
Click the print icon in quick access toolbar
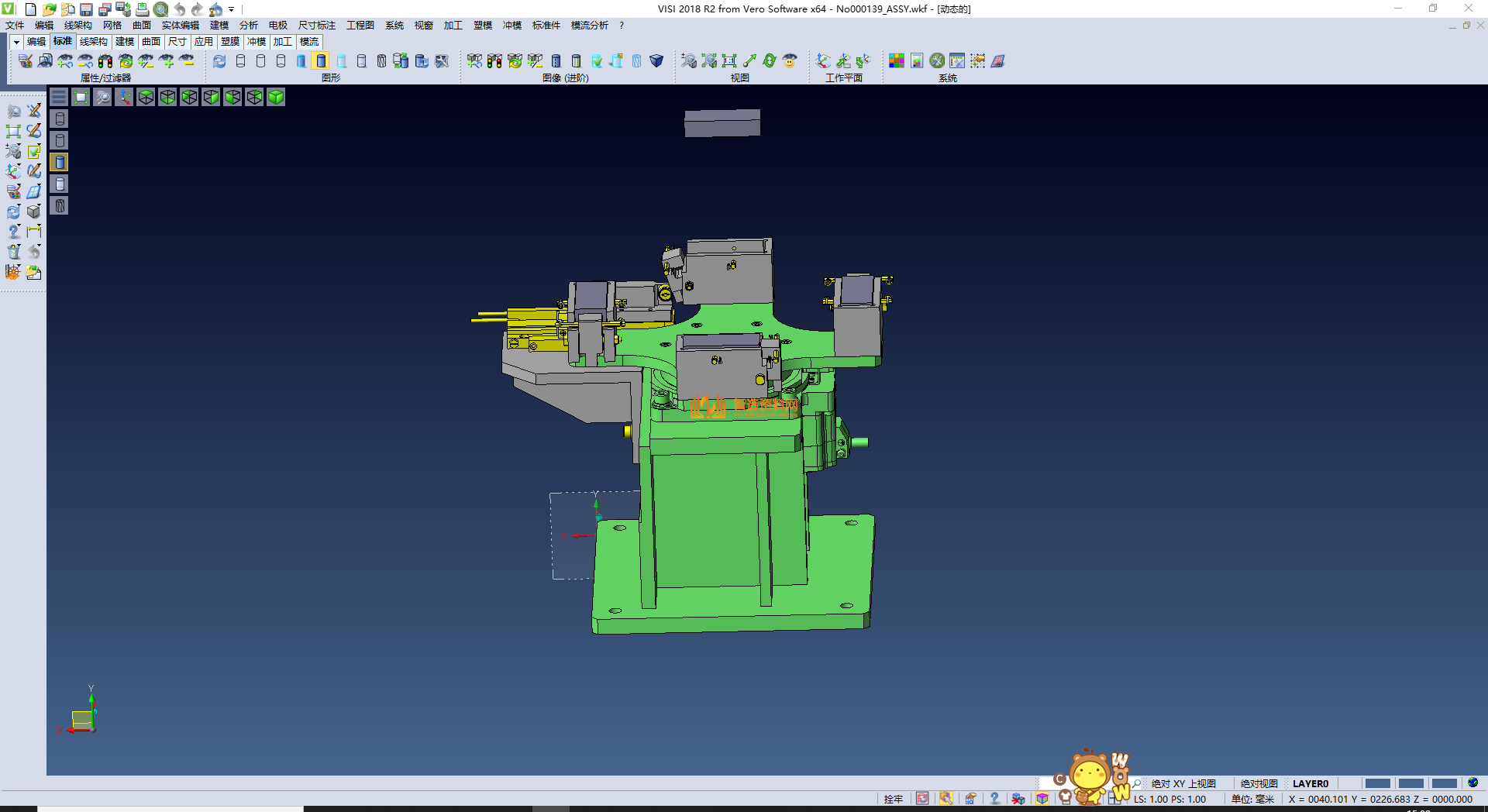click(142, 9)
